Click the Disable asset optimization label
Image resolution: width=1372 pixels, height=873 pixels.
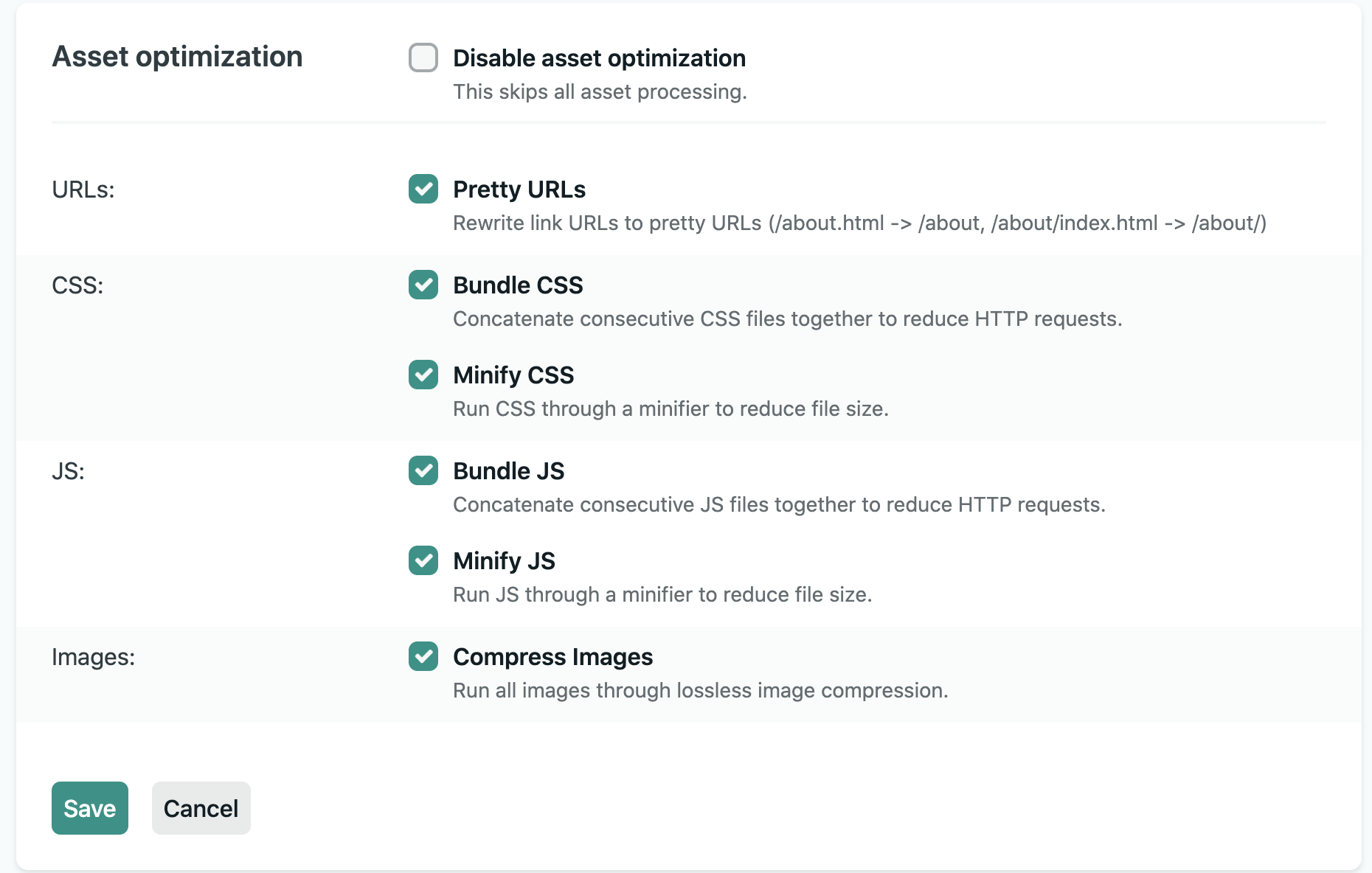pyautogui.click(x=599, y=58)
